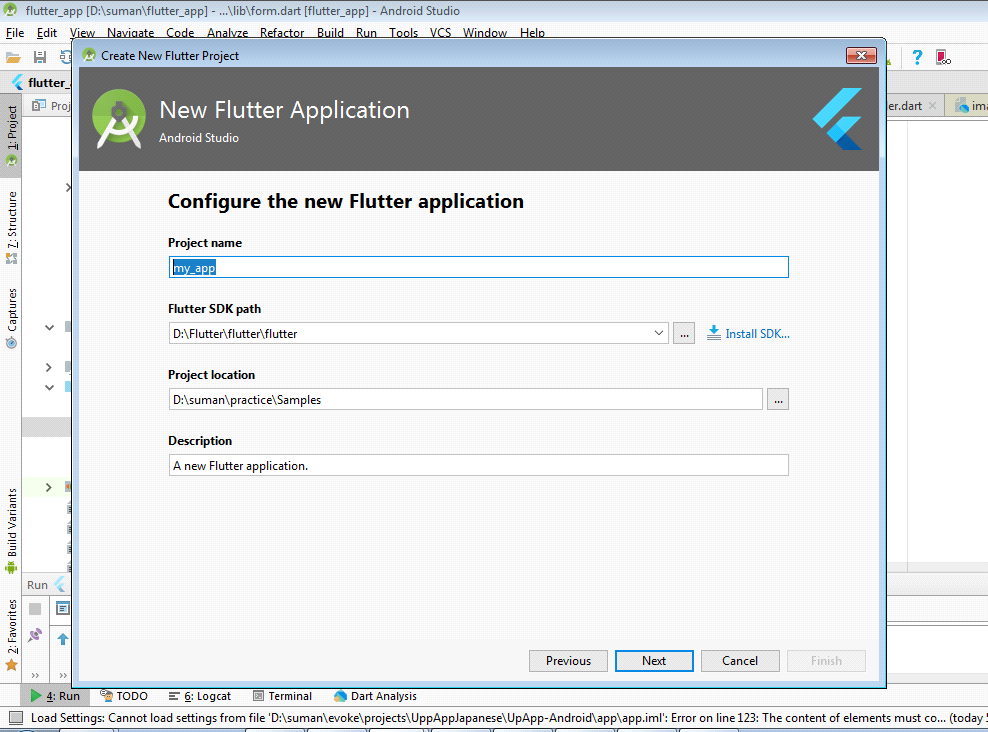This screenshot has width=988, height=732.
Task: Open the TODO tool window tab
Action: click(x=124, y=696)
